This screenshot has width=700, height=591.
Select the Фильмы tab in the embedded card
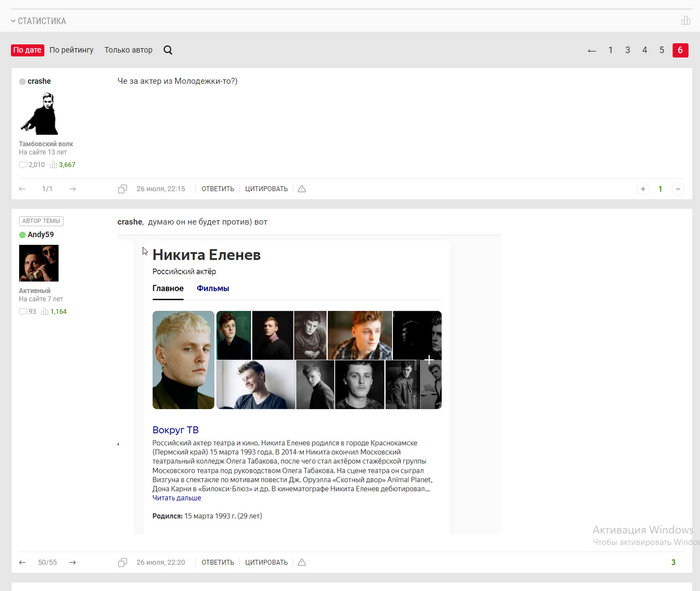point(213,288)
